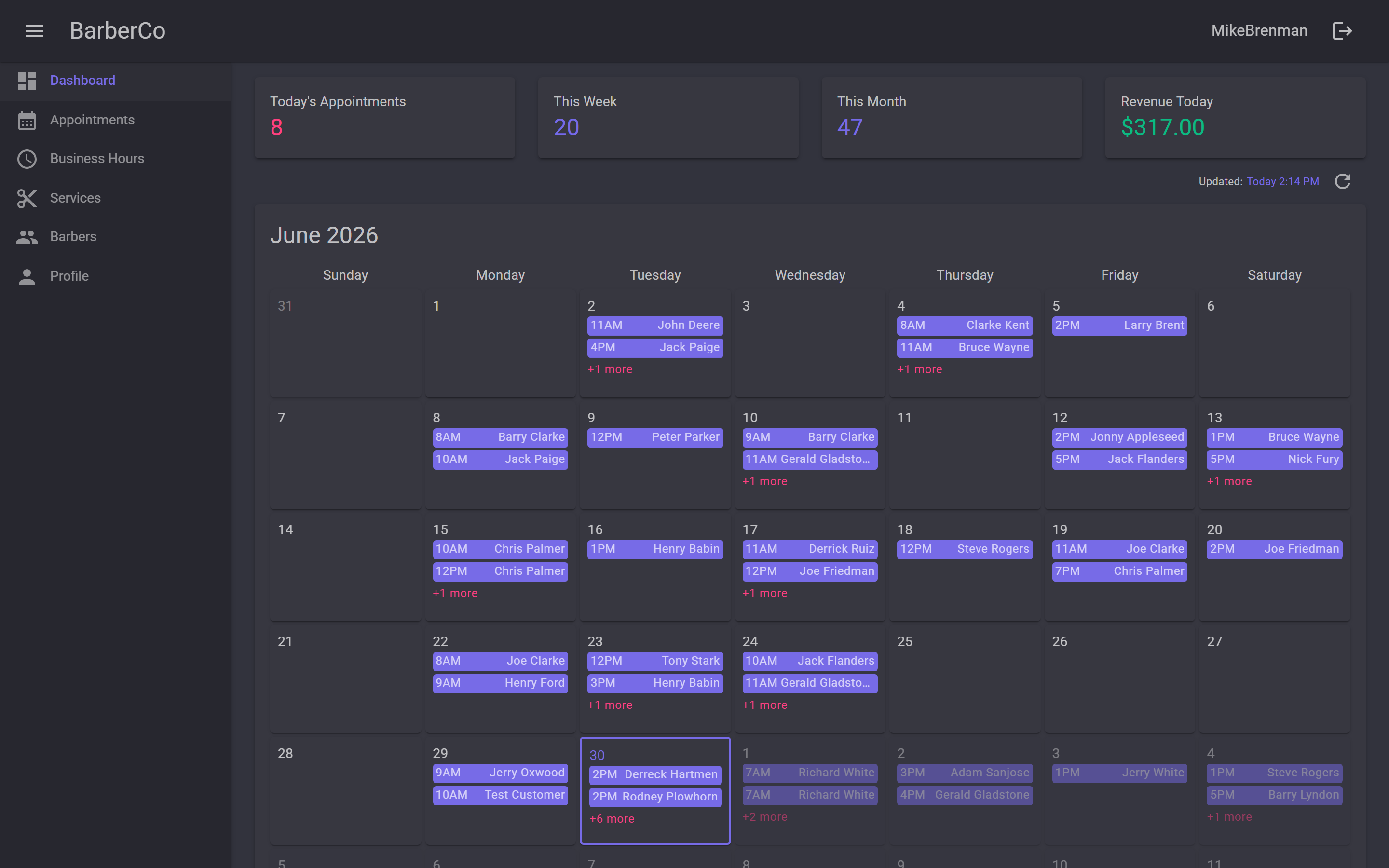Expand +1 more on June 13

pyautogui.click(x=1229, y=481)
